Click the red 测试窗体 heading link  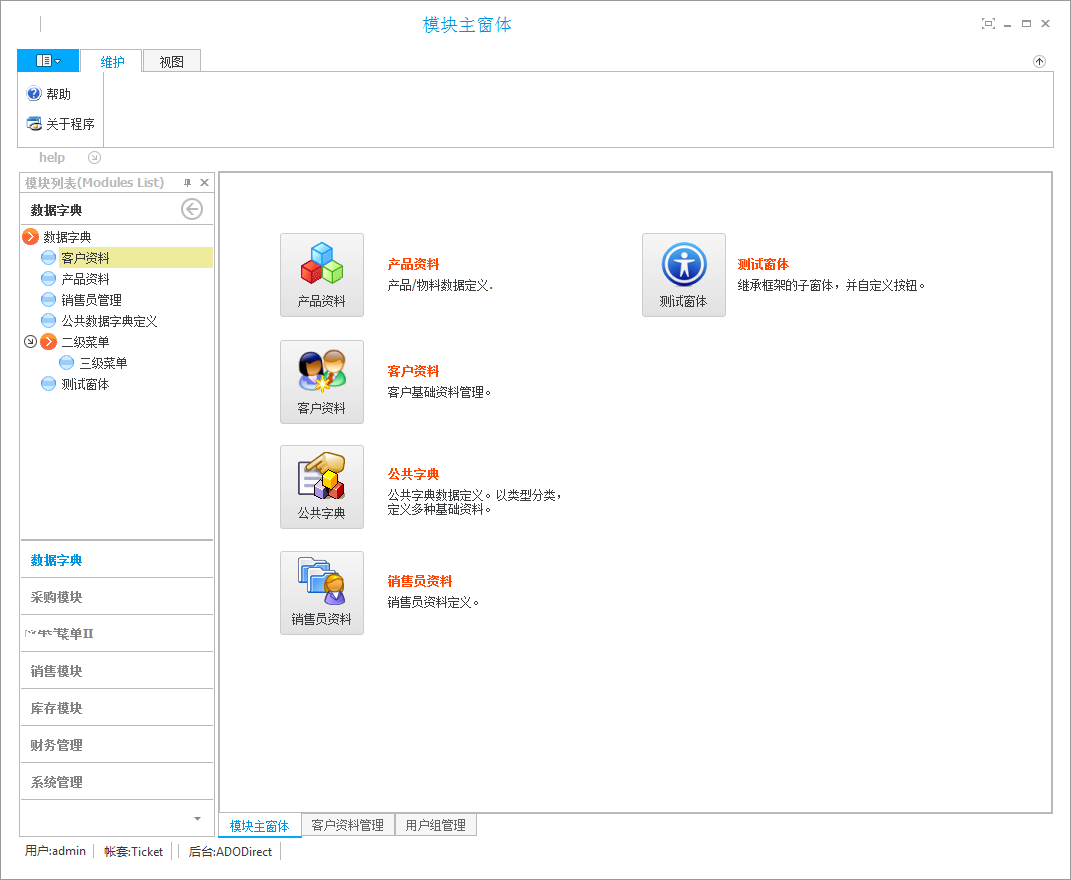[763, 264]
